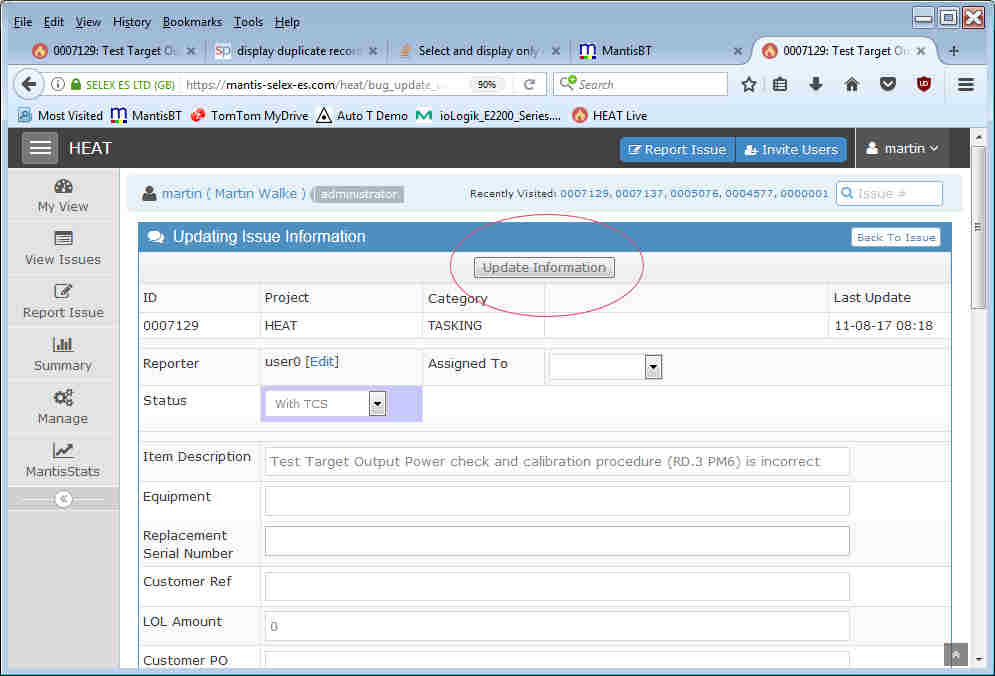This screenshot has height=676, width=995.
Task: Open the martin user menu
Action: pyautogui.click(x=903, y=148)
